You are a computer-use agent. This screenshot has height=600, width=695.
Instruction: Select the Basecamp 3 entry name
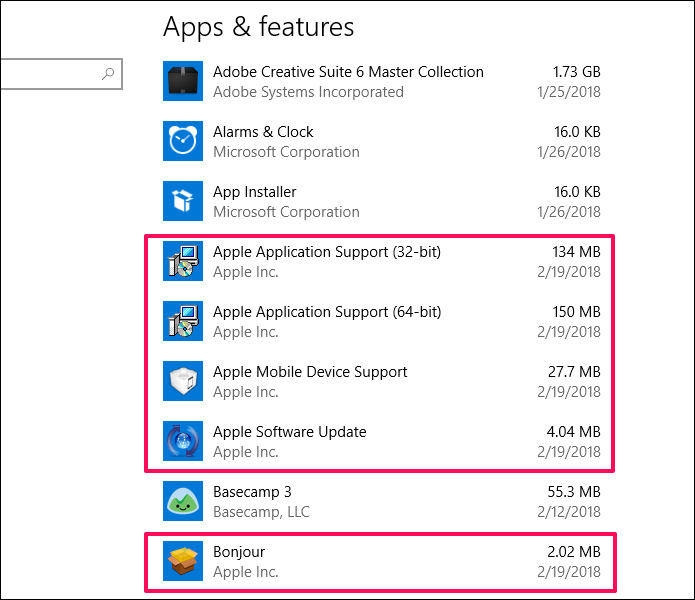pos(253,492)
